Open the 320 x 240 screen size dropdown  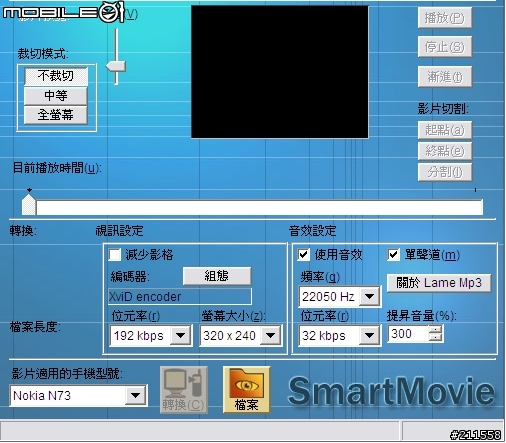pyautogui.click(x=271, y=335)
